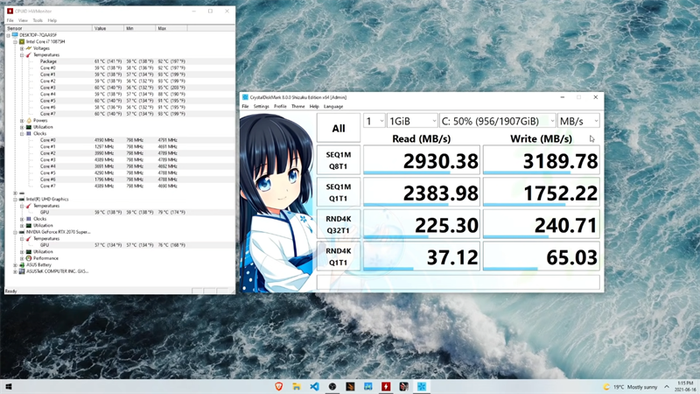
Task: Open the test size dropdown showing 1GiB
Action: pos(412,121)
